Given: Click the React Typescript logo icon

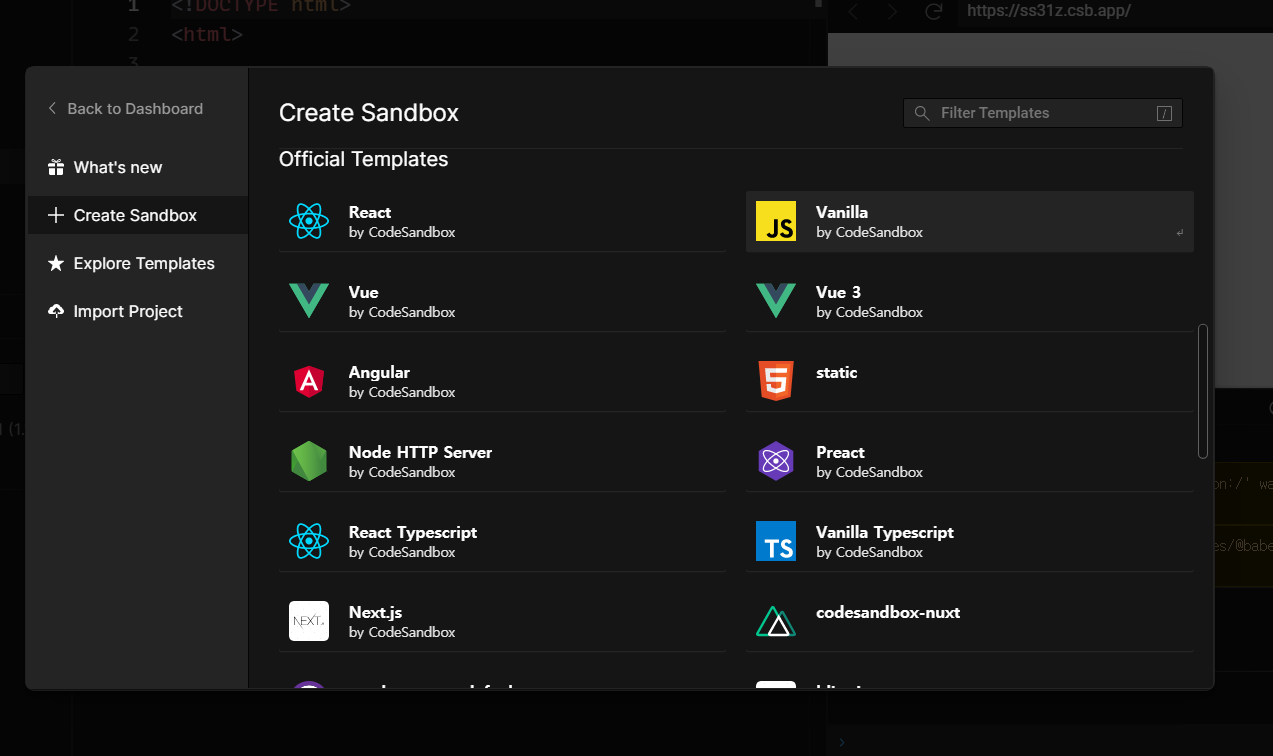Looking at the screenshot, I should click(309, 541).
